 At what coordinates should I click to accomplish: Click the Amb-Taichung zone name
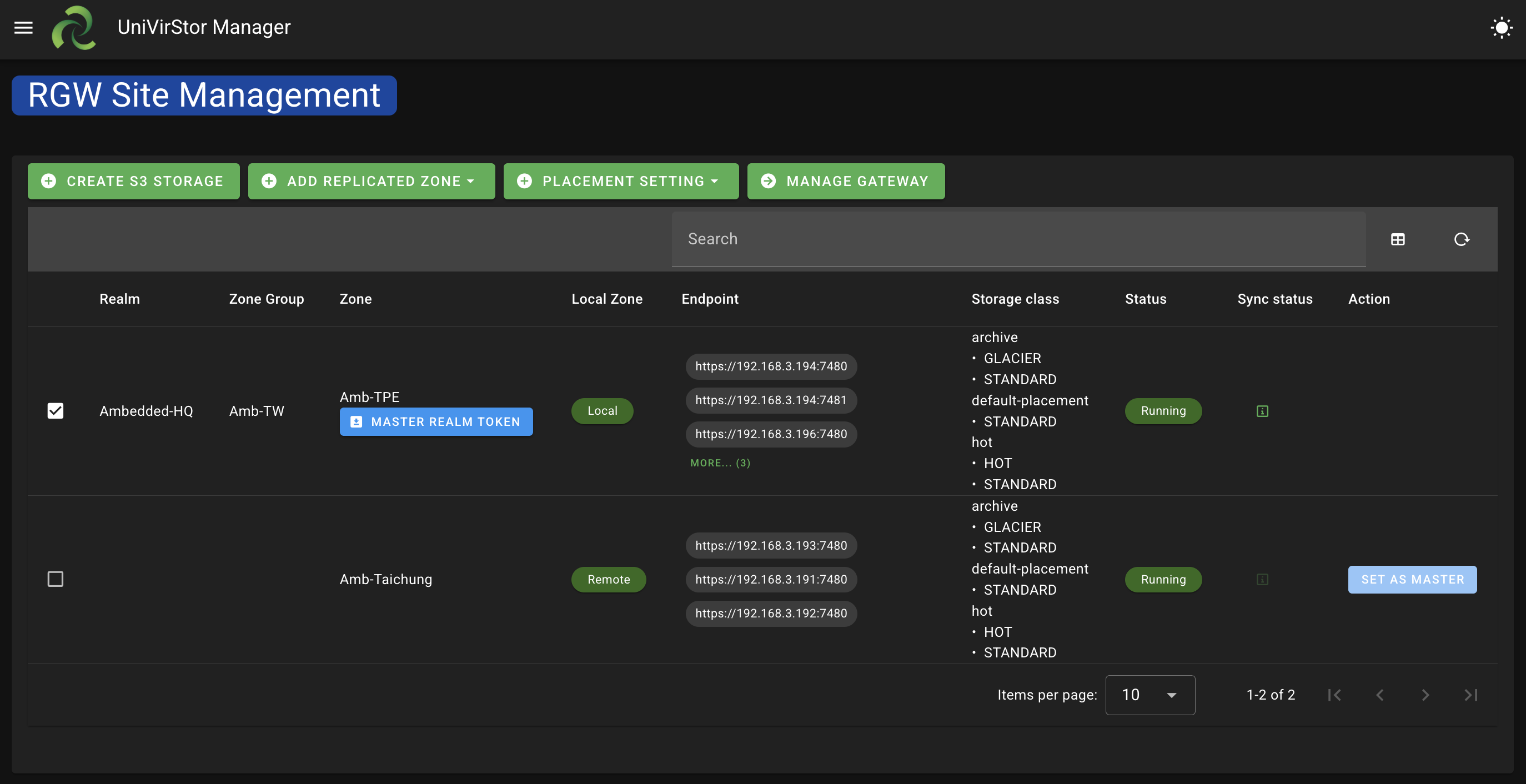[385, 579]
